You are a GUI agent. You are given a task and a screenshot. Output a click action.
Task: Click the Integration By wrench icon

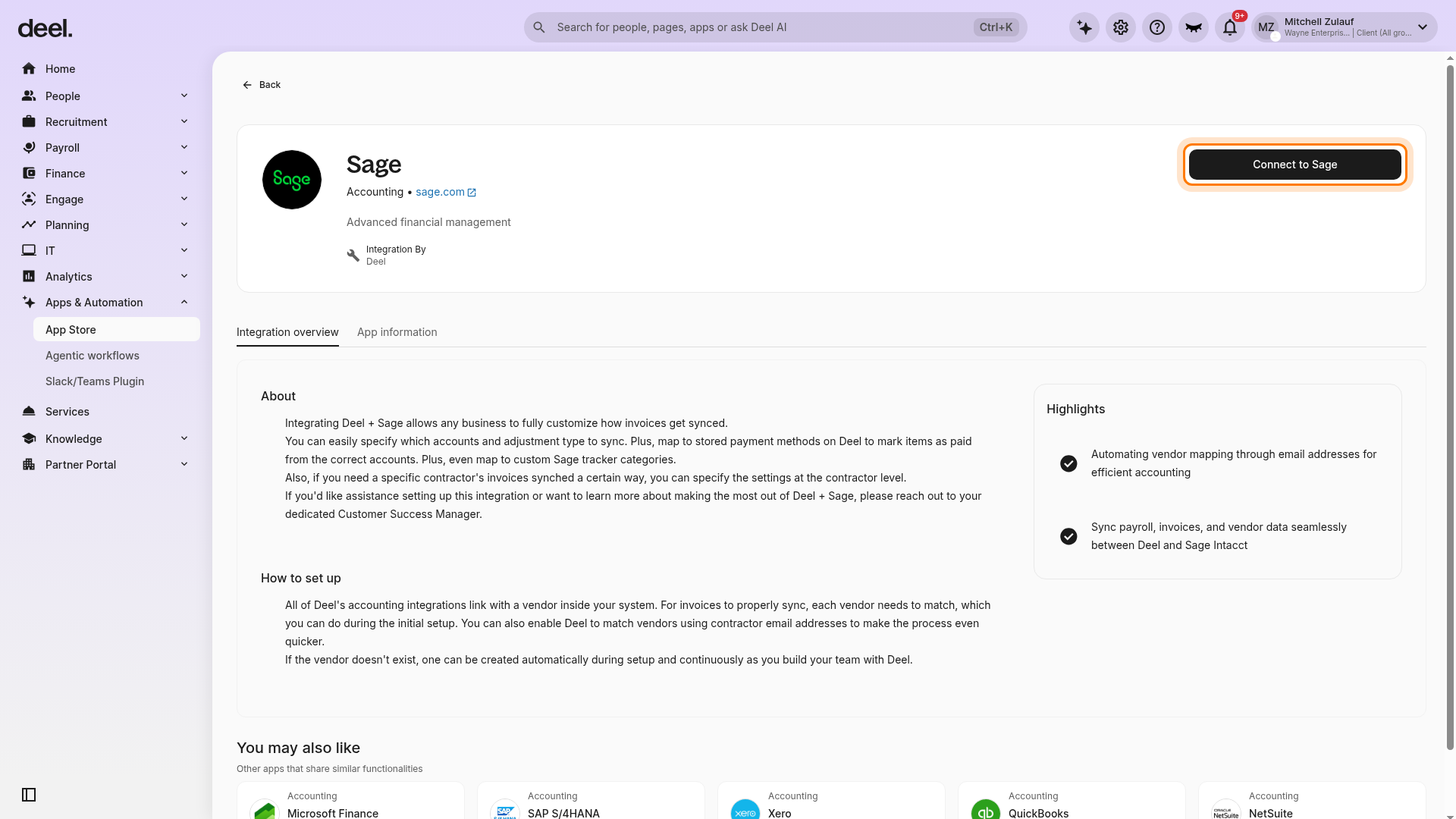353,256
